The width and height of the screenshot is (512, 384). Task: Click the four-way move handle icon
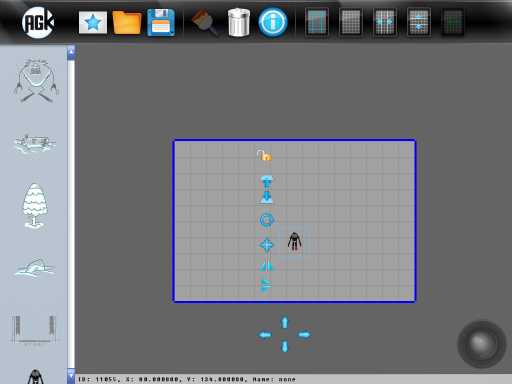(266, 245)
